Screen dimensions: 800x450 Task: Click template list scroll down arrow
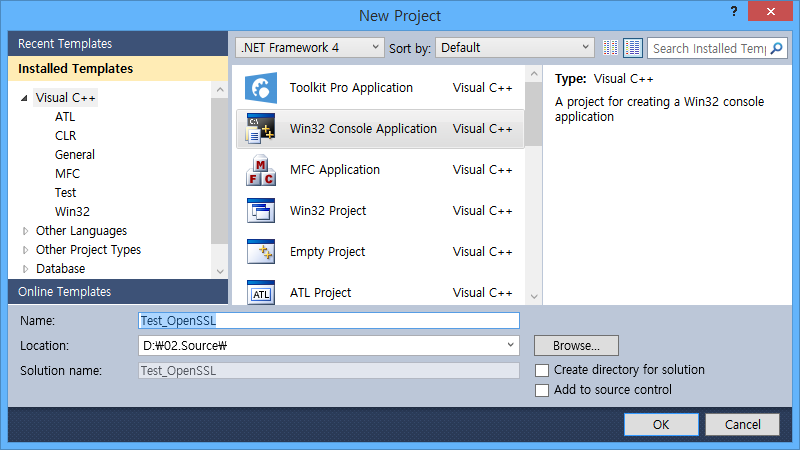pyautogui.click(x=534, y=296)
